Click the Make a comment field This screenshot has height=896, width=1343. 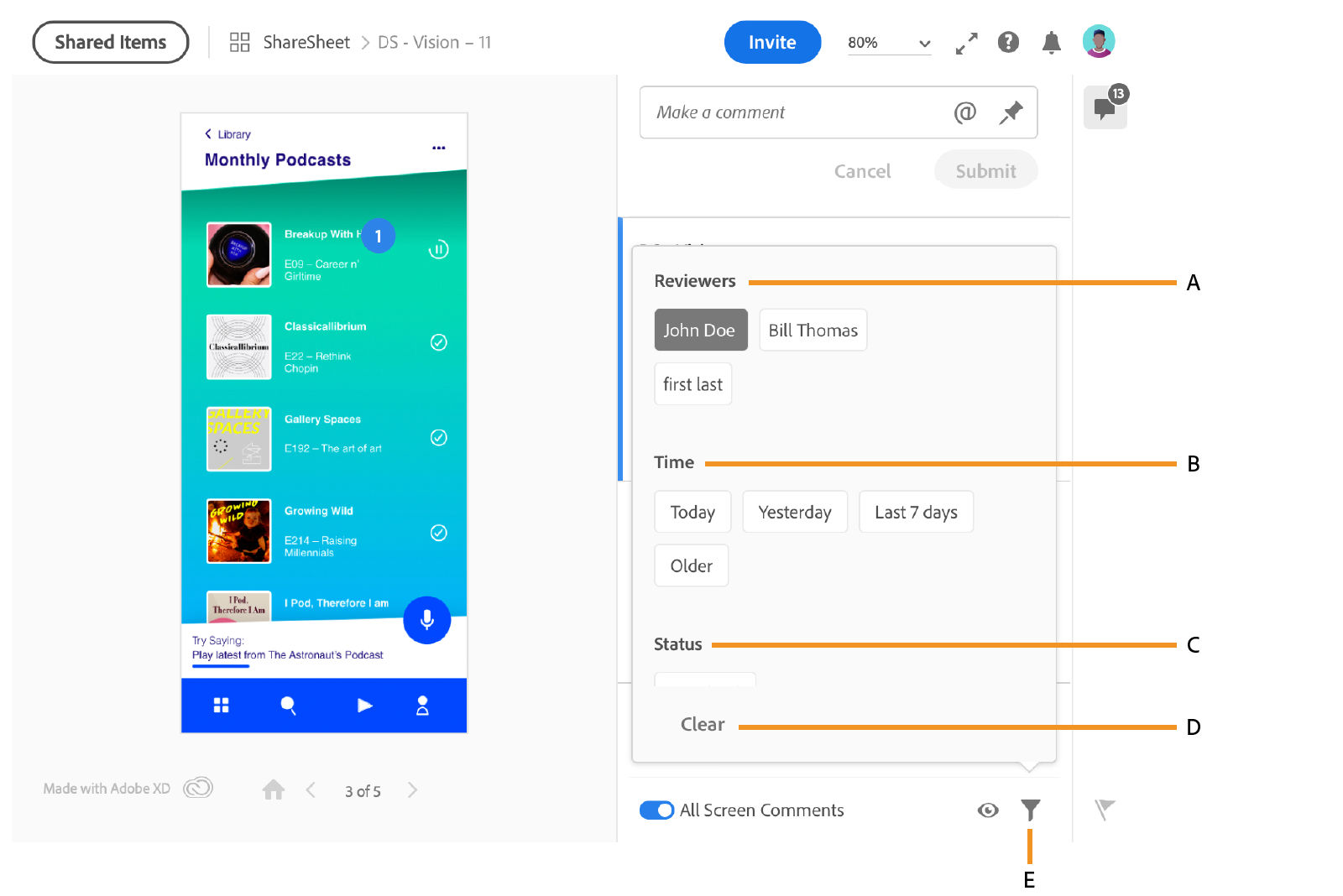coord(839,112)
